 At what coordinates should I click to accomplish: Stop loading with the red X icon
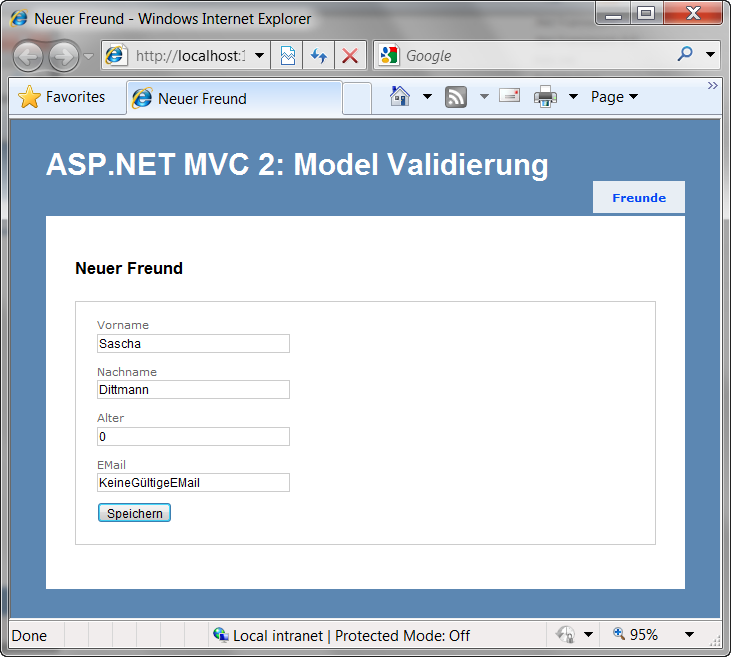[350, 56]
